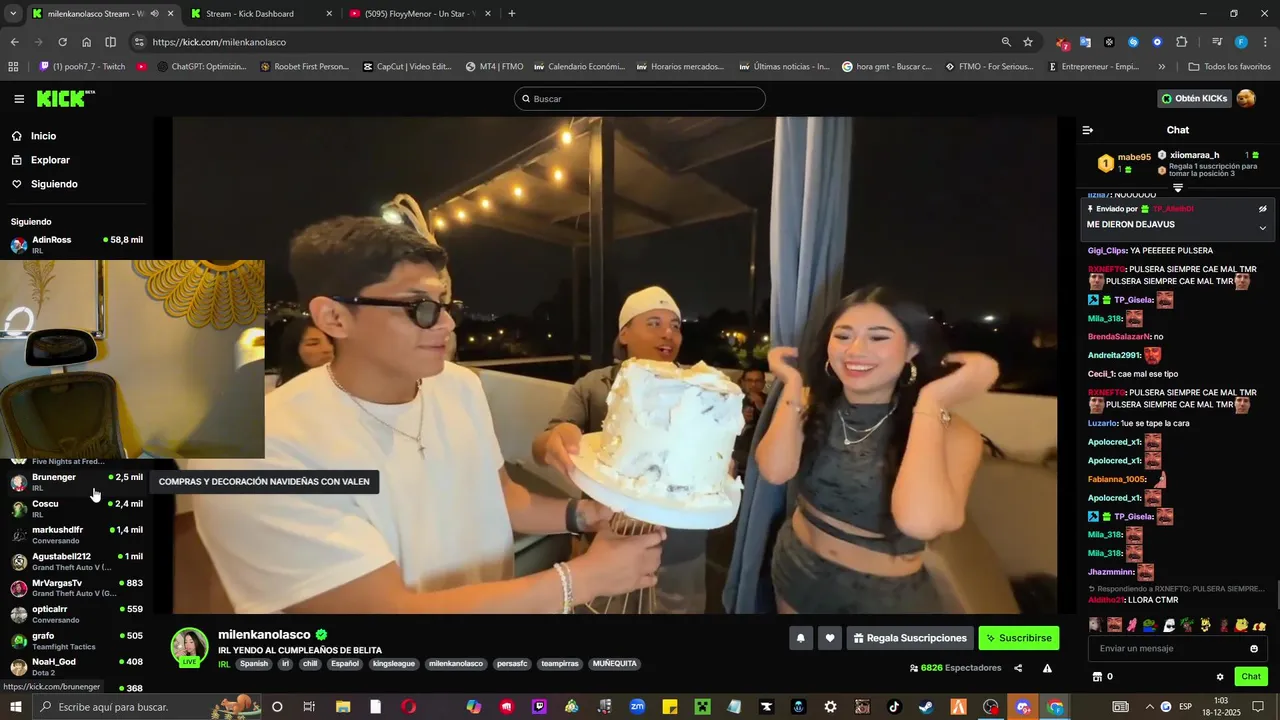The height and width of the screenshot is (720, 1280).
Task: Report stream with warning icon
Action: (x=1047, y=668)
